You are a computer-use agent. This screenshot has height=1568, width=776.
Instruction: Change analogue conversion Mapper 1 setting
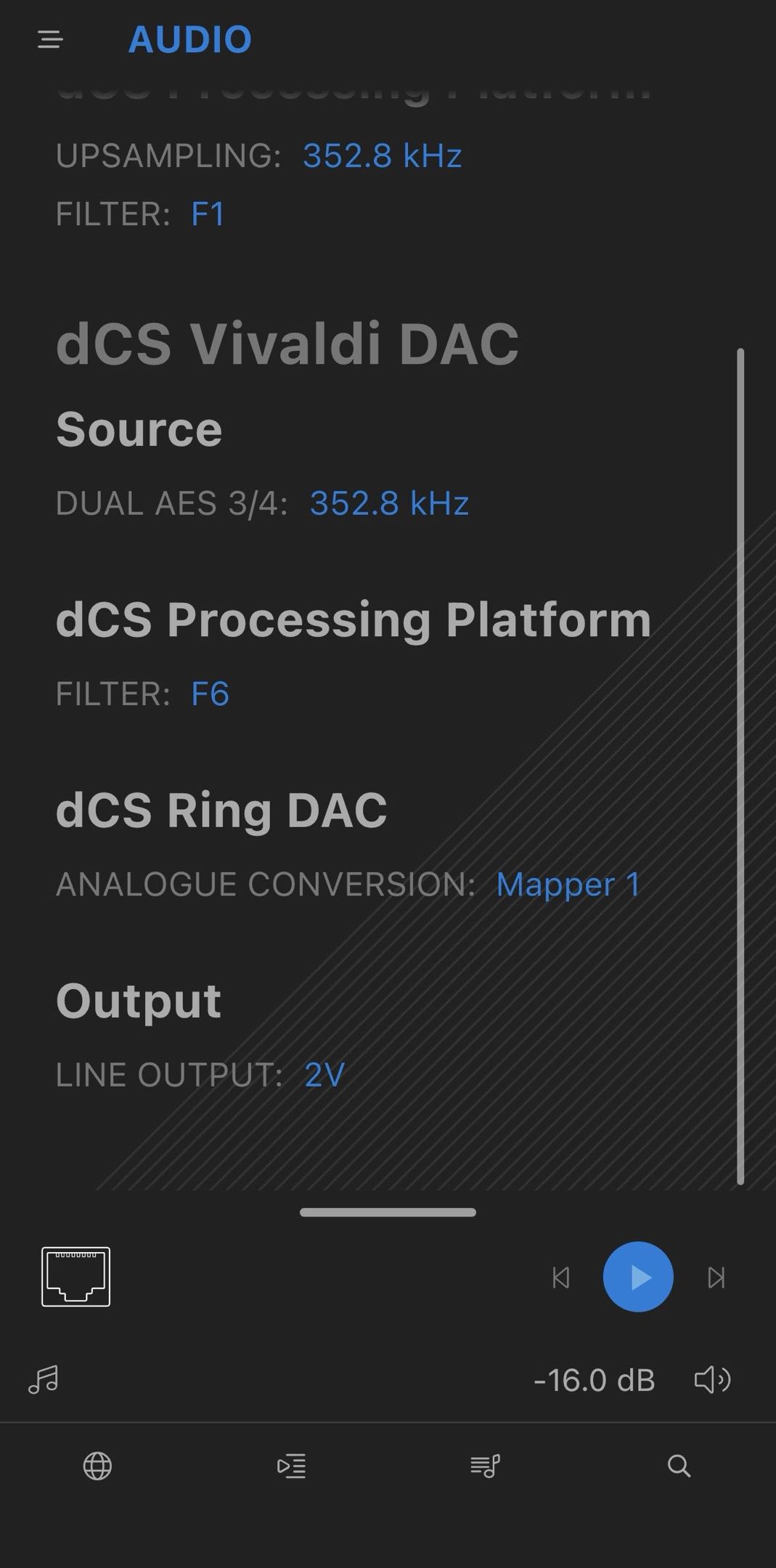(x=568, y=885)
